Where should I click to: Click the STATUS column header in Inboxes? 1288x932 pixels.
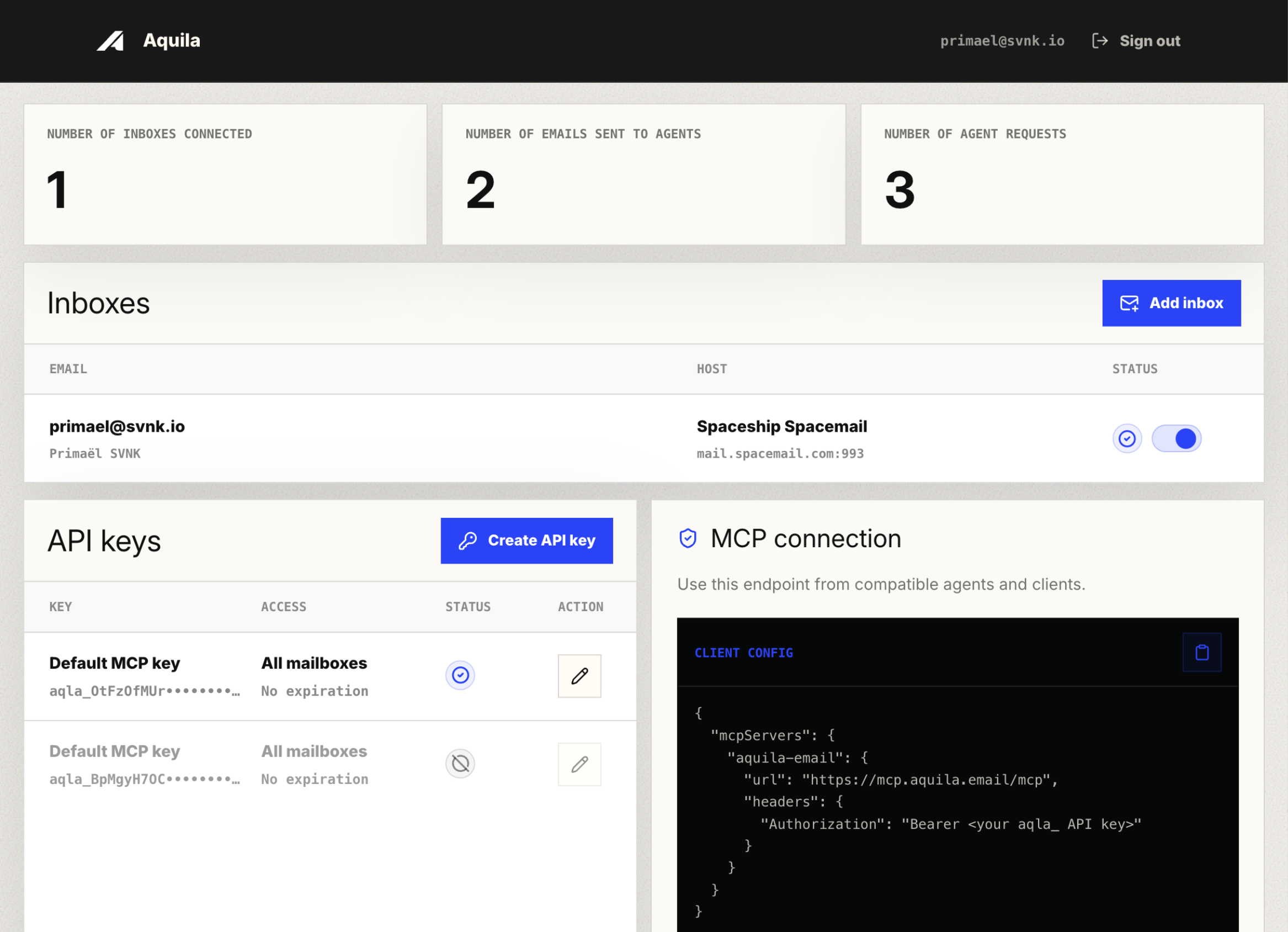pyautogui.click(x=1135, y=369)
